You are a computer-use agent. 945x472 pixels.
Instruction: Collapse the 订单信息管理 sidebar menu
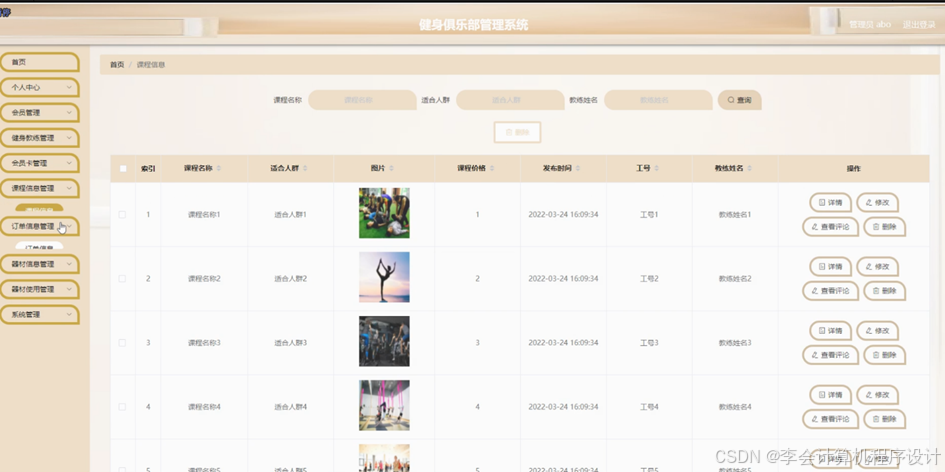39,227
